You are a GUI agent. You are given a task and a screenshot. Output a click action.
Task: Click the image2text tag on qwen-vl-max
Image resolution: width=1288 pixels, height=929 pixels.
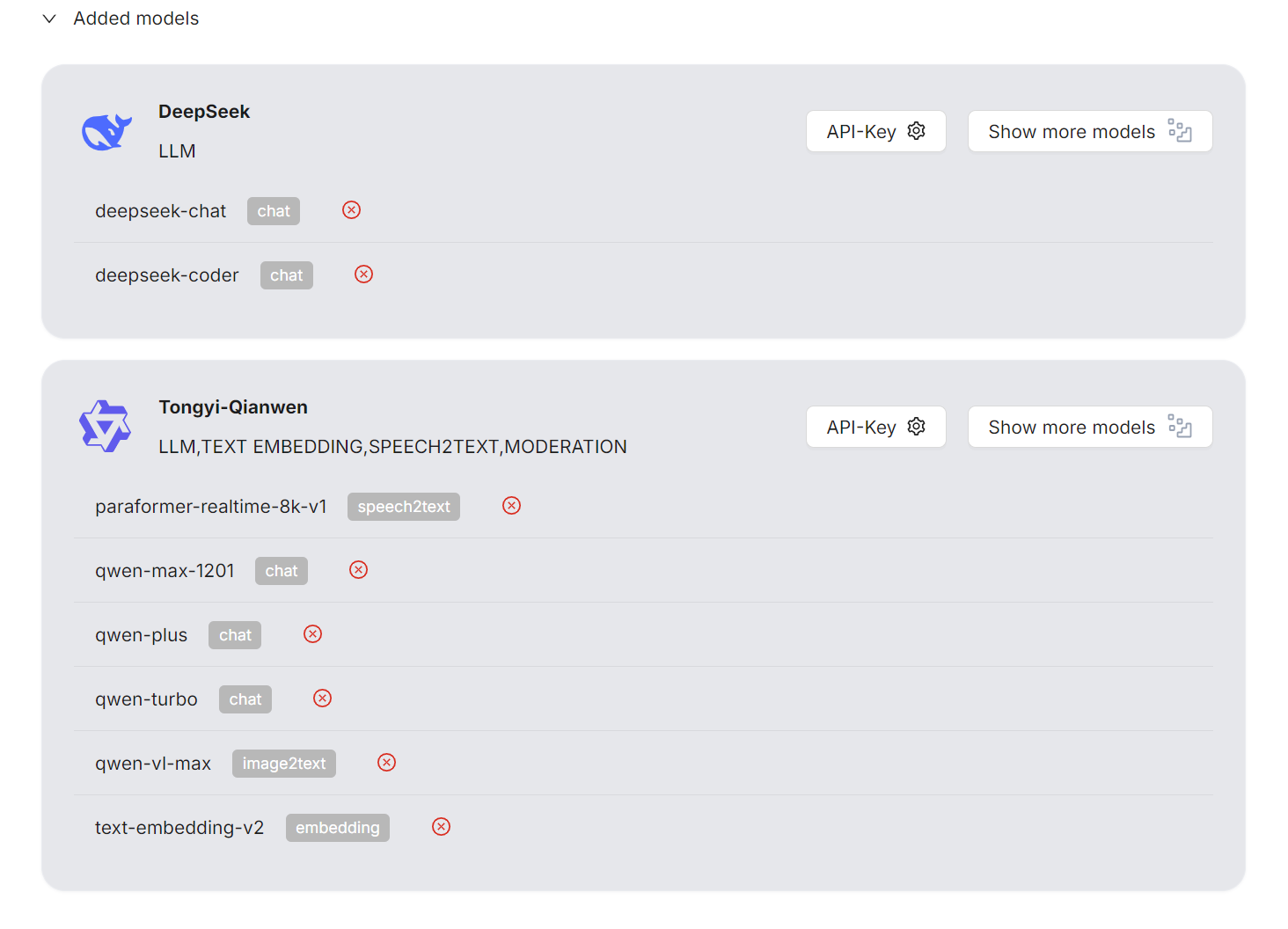(284, 764)
